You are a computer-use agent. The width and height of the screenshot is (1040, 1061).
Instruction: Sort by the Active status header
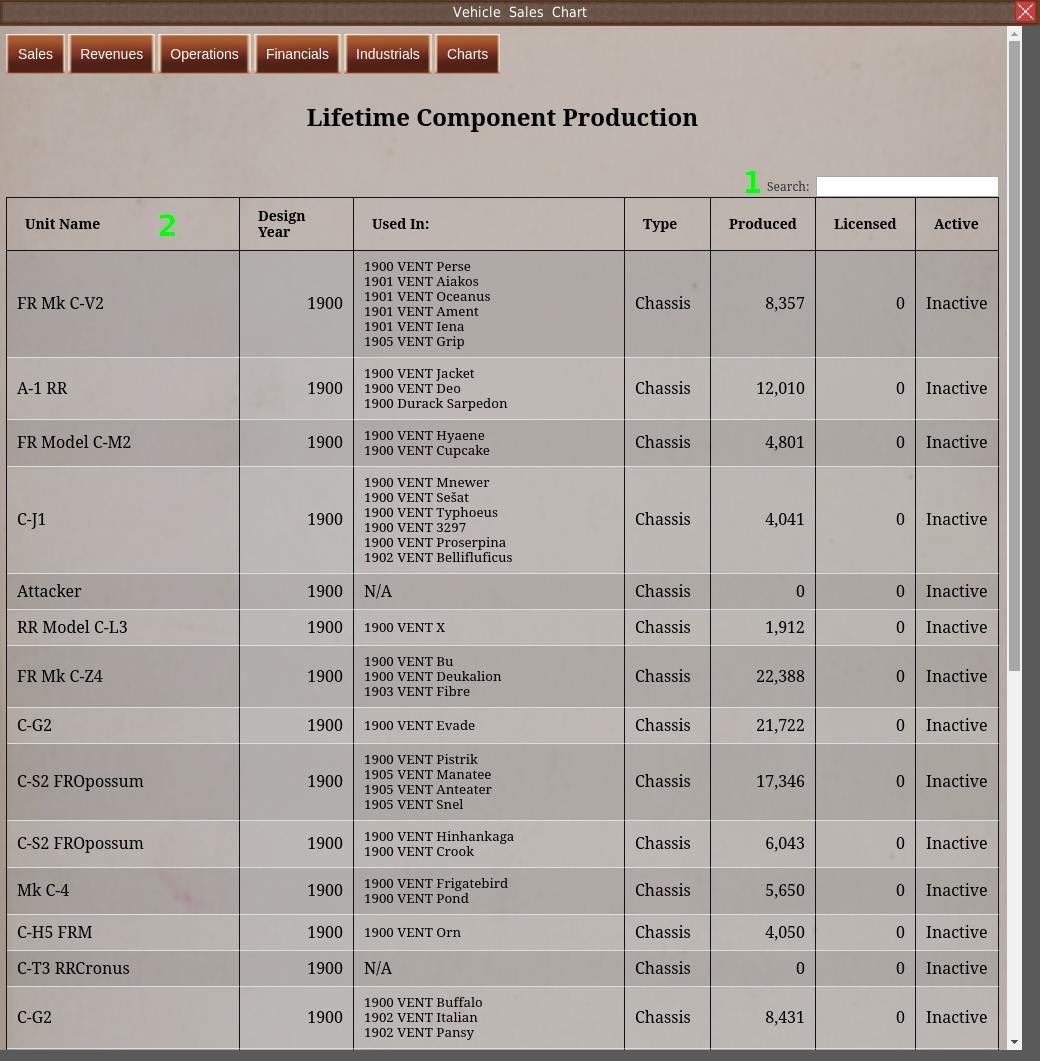955,224
